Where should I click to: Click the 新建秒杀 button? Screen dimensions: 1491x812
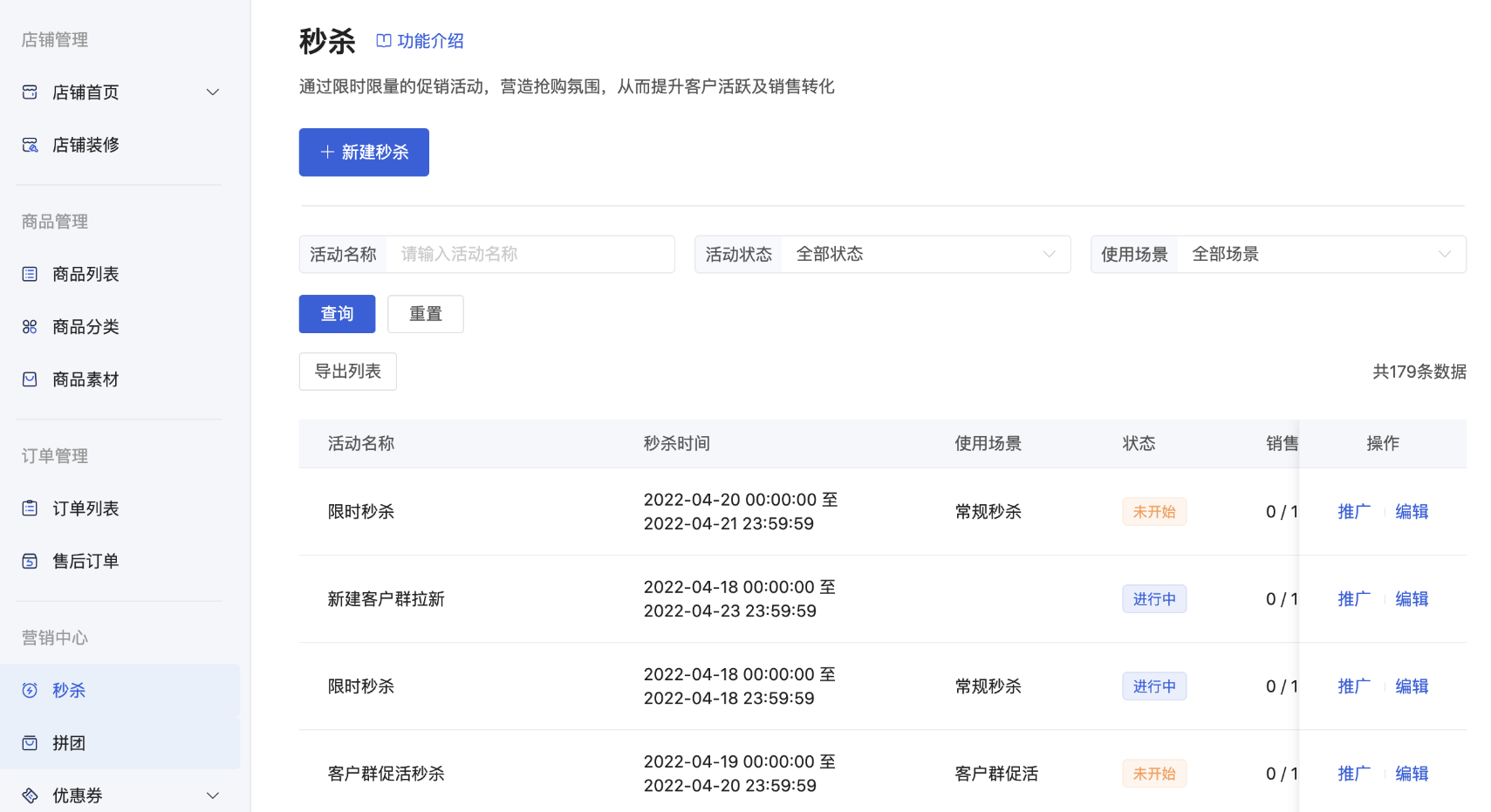pos(364,152)
